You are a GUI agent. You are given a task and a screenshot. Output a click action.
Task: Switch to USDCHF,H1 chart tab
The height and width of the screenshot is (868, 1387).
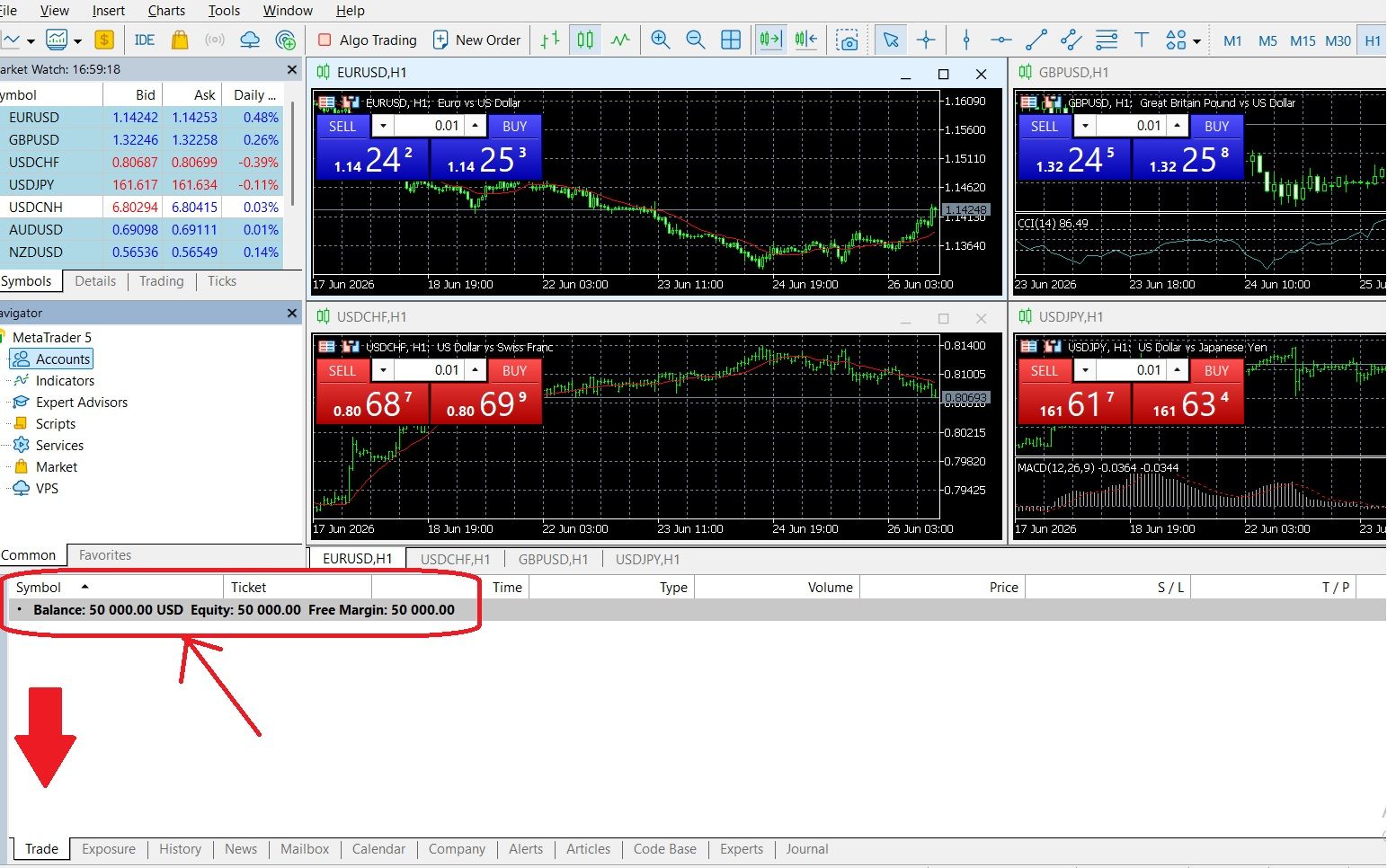455,559
